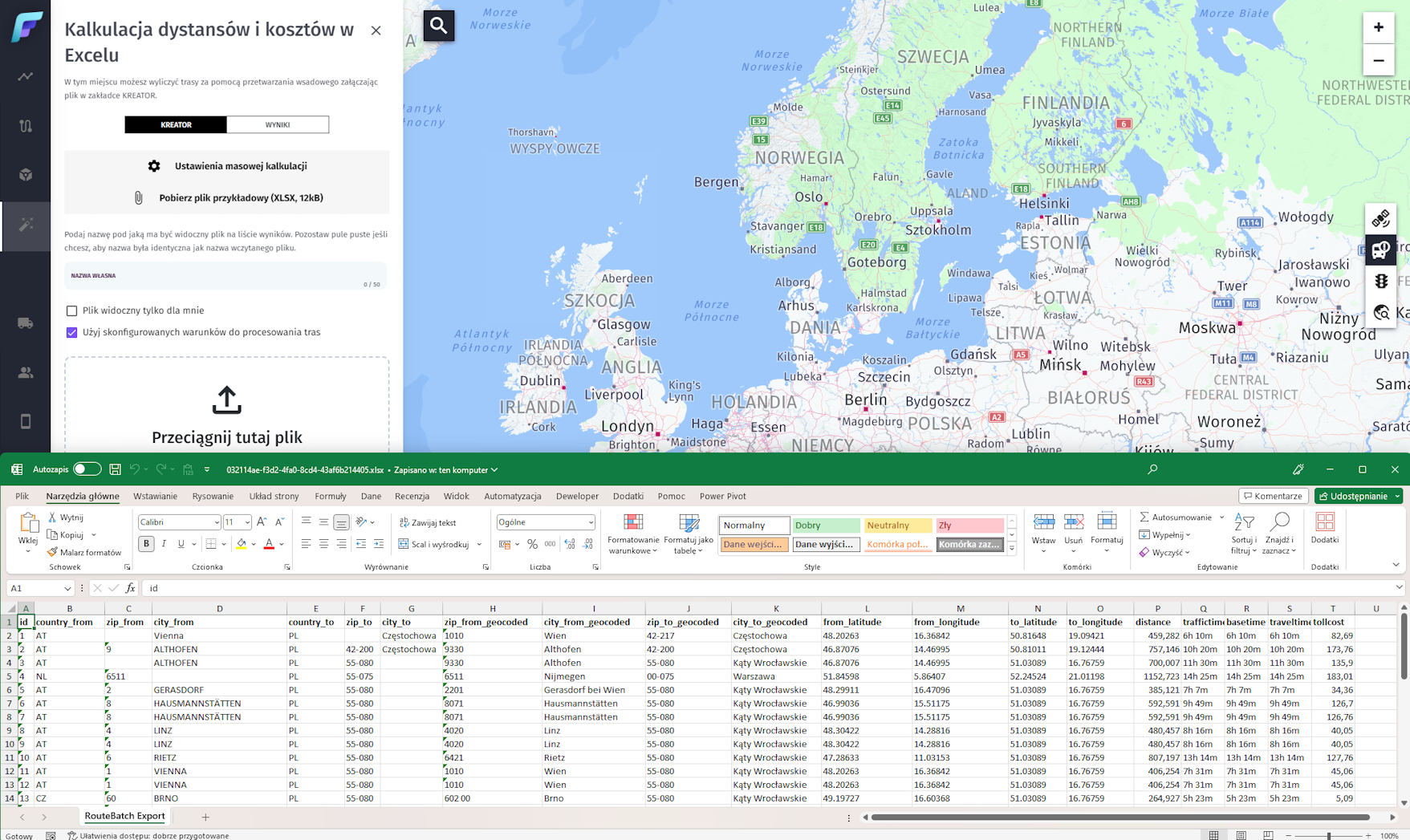Apply the 'Dobry' green cell style

coord(825,526)
